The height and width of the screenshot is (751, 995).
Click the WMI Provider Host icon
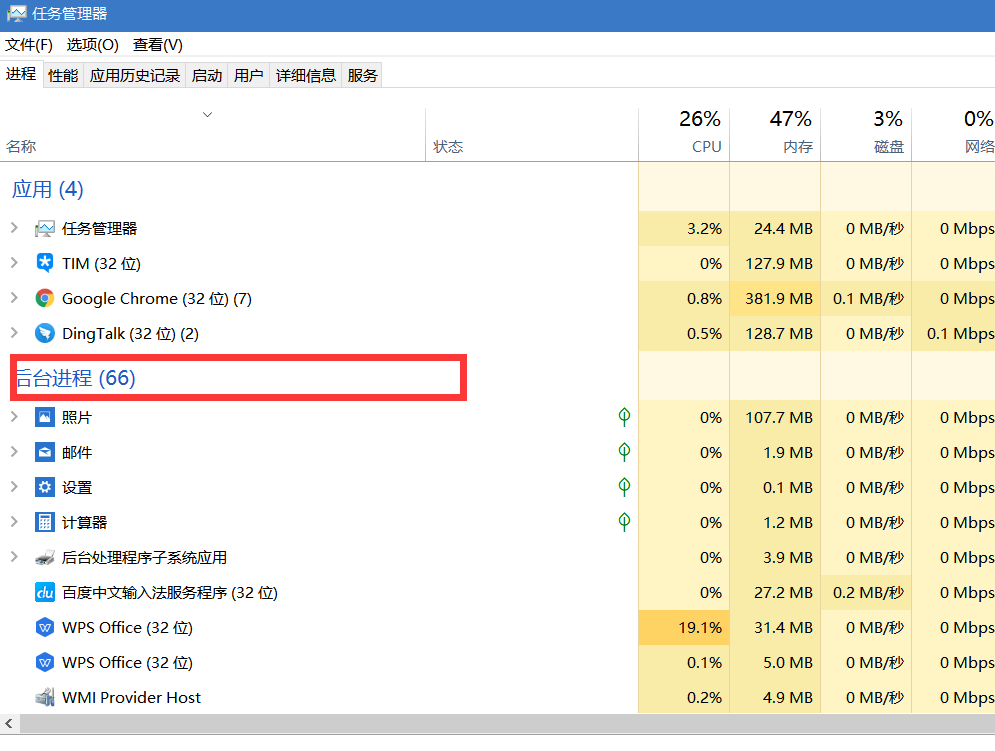point(44,697)
